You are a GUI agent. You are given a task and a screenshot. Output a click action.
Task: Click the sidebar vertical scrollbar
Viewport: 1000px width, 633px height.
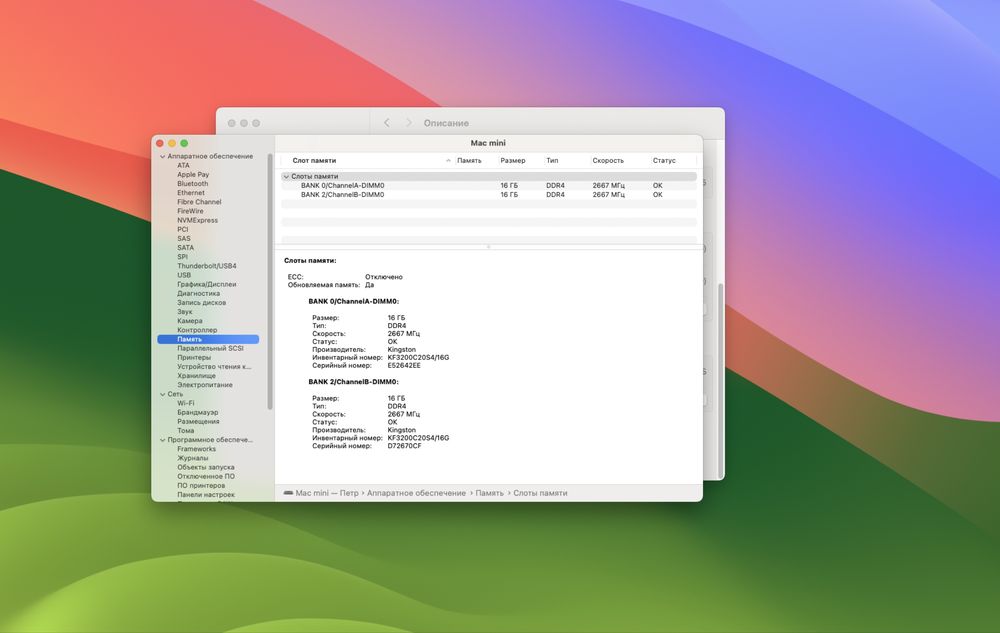point(270,282)
